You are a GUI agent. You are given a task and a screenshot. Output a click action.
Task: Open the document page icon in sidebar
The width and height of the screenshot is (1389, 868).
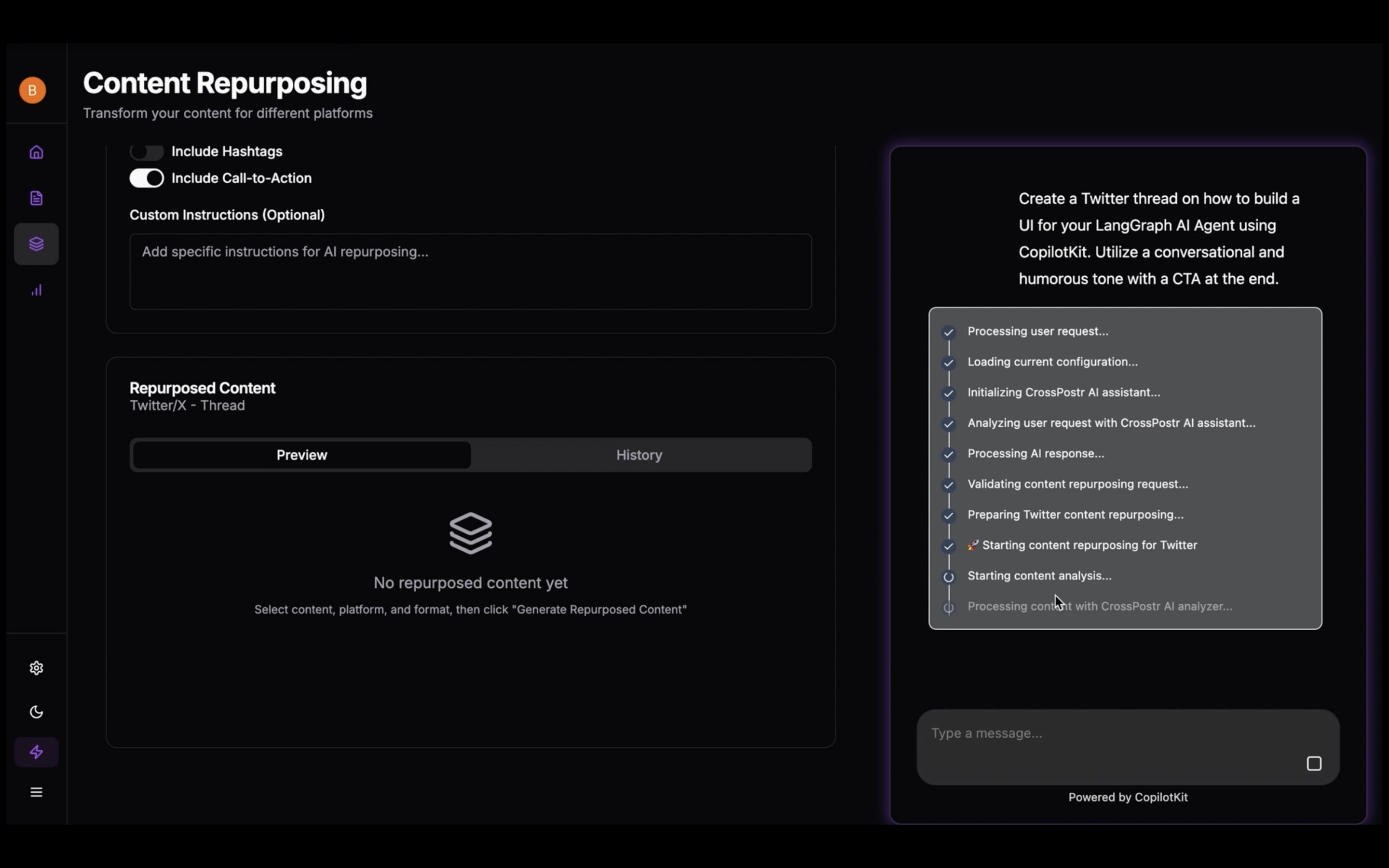(36, 198)
